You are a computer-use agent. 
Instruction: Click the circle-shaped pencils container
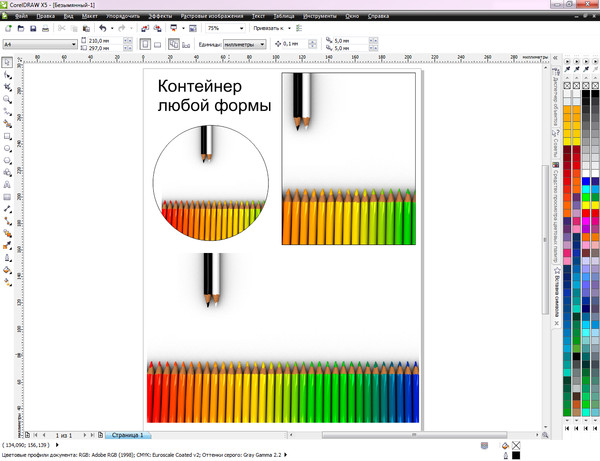tap(210, 183)
